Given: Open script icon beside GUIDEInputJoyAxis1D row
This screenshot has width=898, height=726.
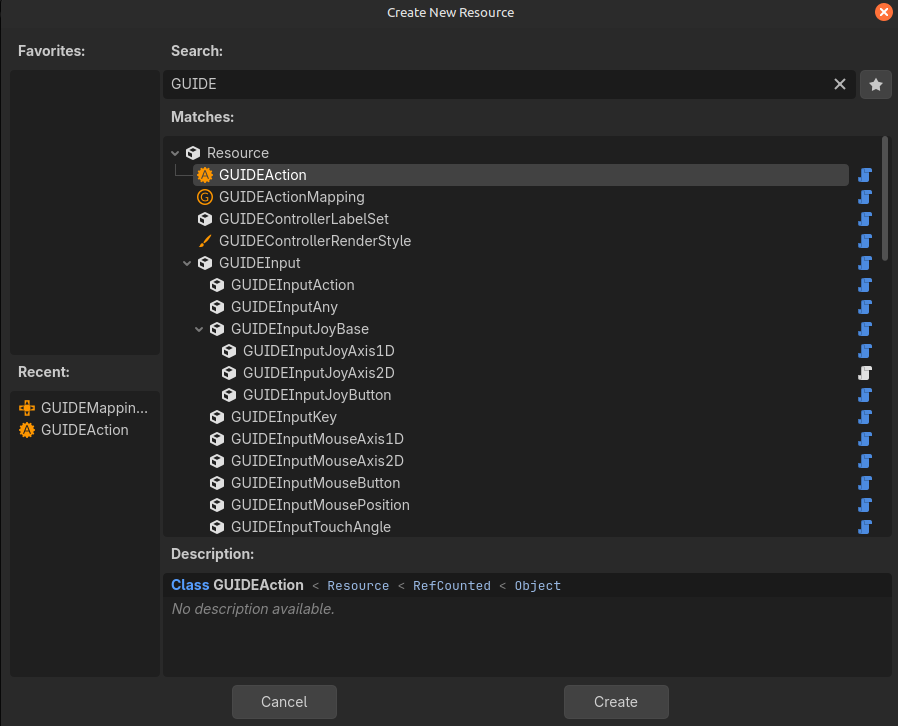Looking at the screenshot, I should 865,351.
